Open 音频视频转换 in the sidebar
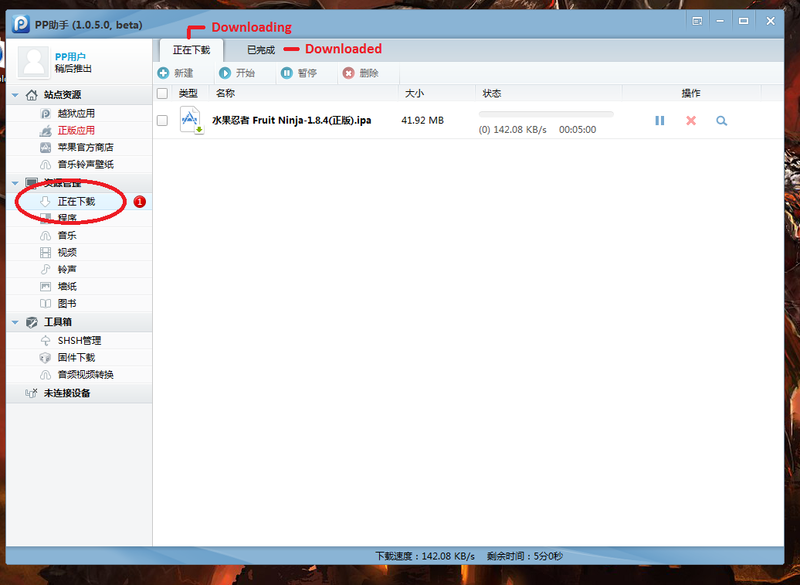The height and width of the screenshot is (585, 800). [x=85, y=374]
